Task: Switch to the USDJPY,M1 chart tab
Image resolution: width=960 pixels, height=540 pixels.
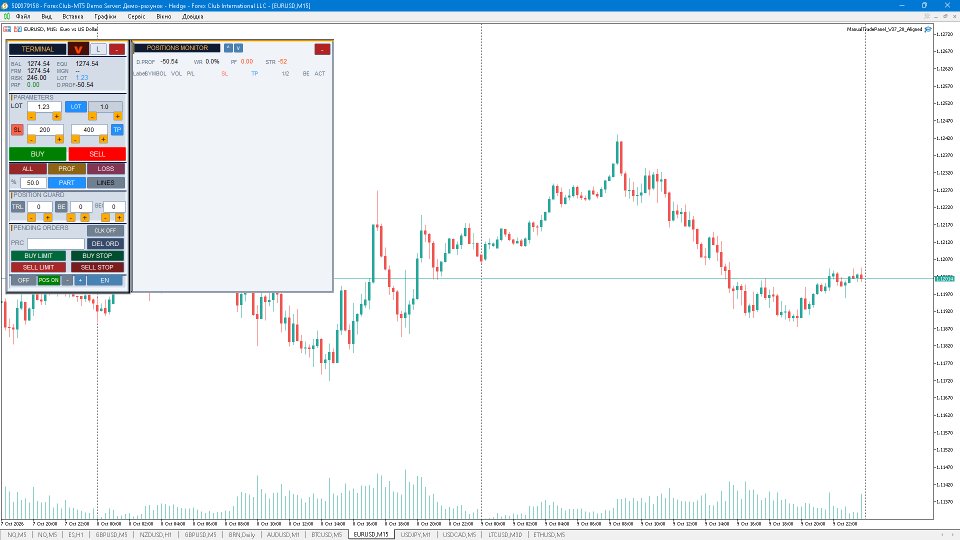Action: (415, 534)
